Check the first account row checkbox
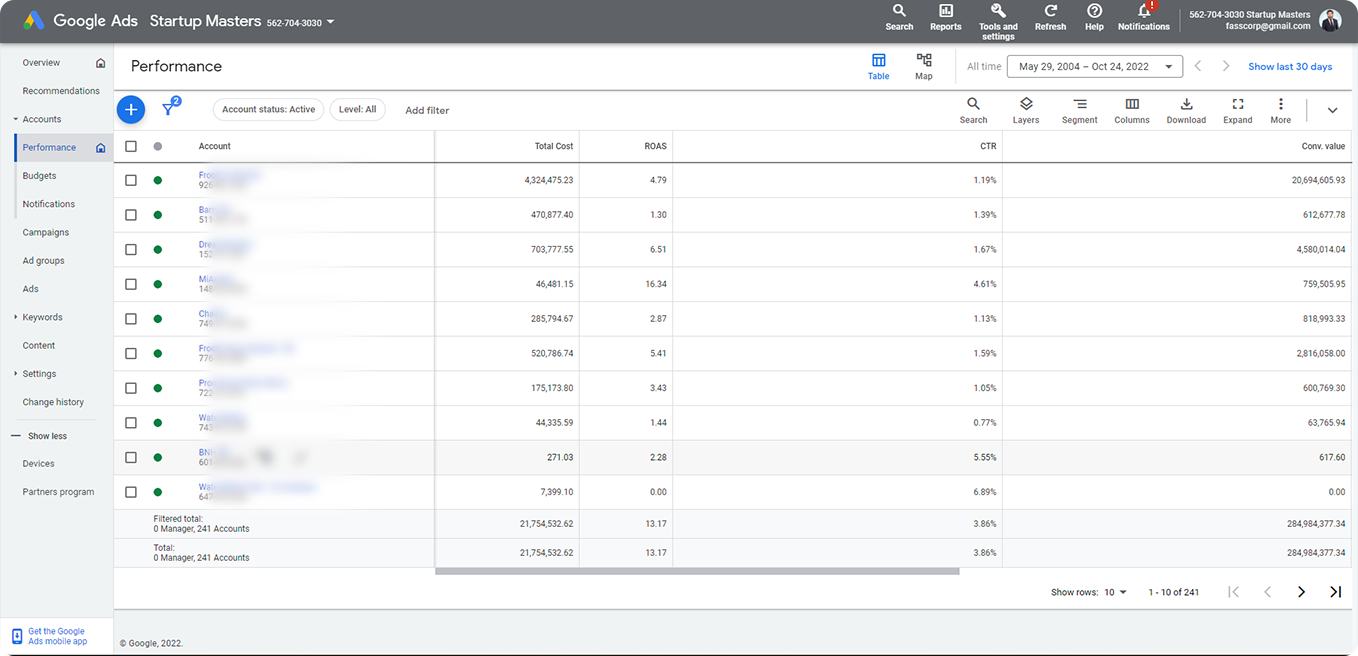1358x656 pixels. (x=131, y=181)
